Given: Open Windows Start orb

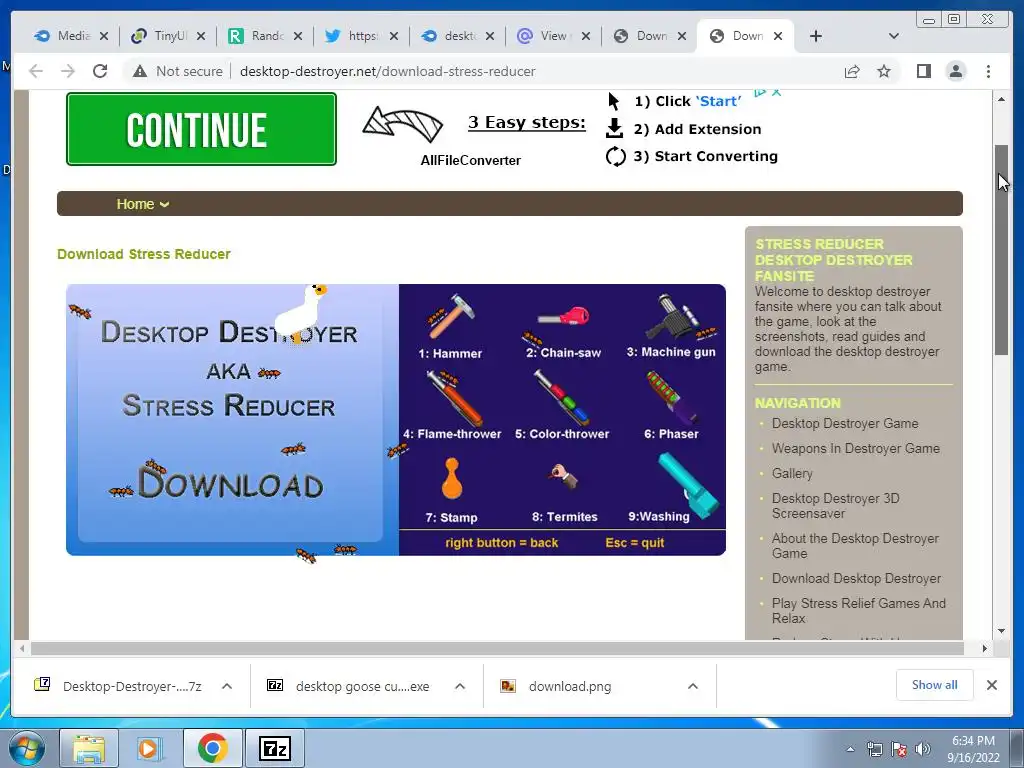Looking at the screenshot, I should pyautogui.click(x=25, y=748).
